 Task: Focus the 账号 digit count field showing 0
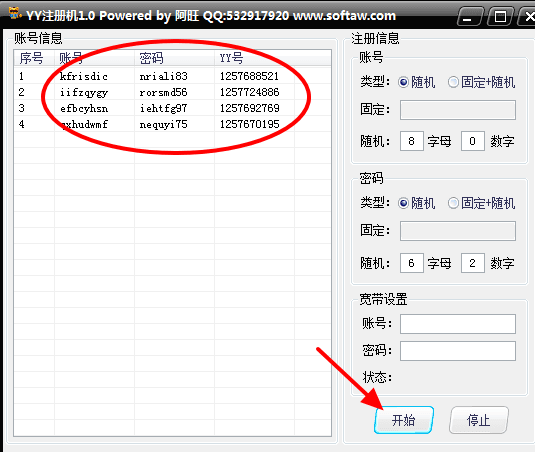pyautogui.click(x=473, y=141)
